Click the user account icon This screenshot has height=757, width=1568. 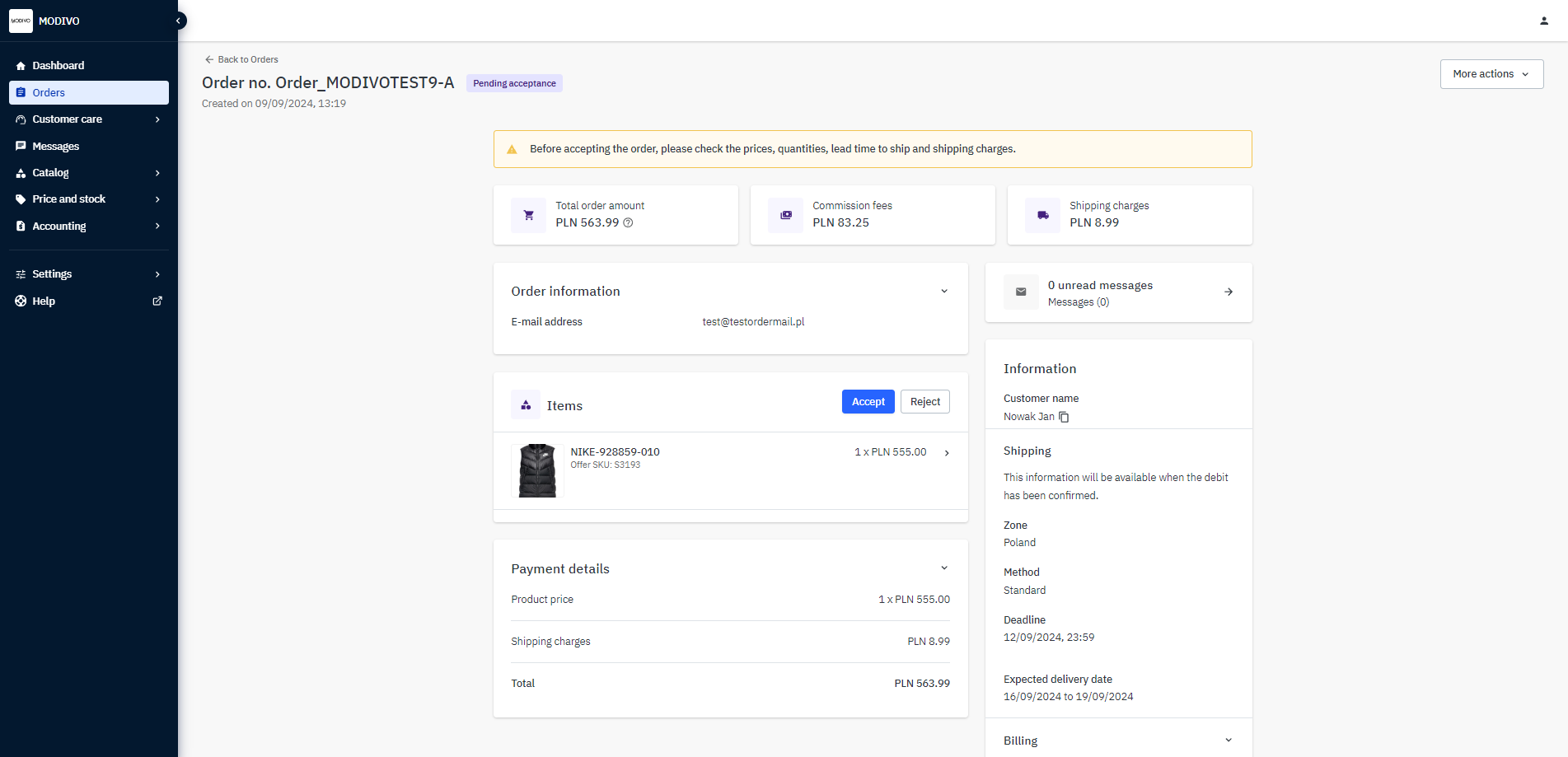click(1544, 21)
